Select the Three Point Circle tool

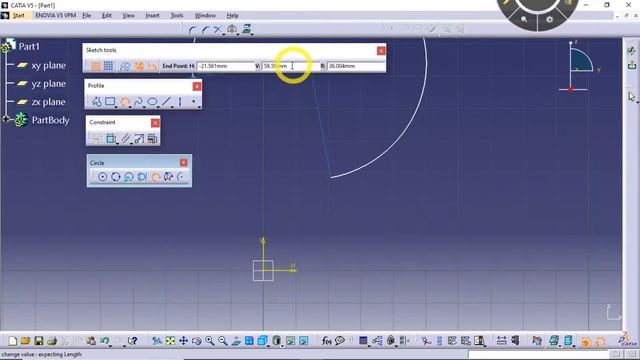pos(116,177)
